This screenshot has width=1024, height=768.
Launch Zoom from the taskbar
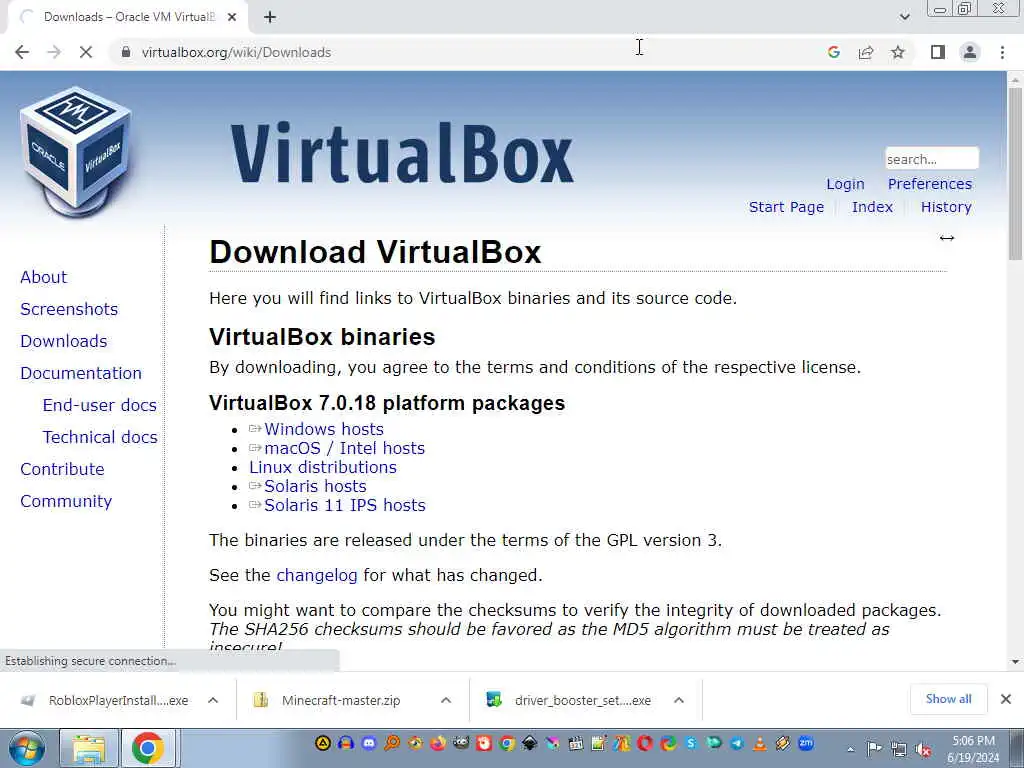tap(806, 743)
